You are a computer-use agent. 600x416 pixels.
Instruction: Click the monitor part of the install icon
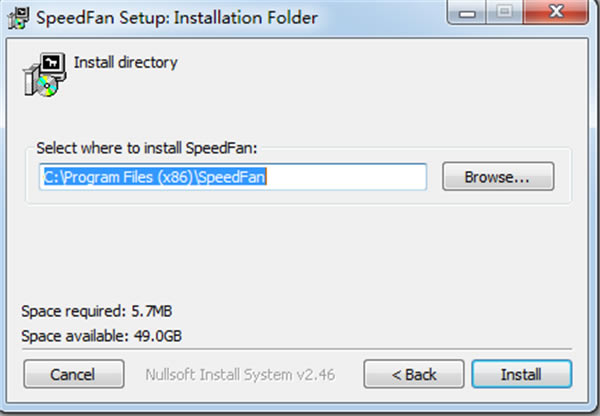click(53, 63)
